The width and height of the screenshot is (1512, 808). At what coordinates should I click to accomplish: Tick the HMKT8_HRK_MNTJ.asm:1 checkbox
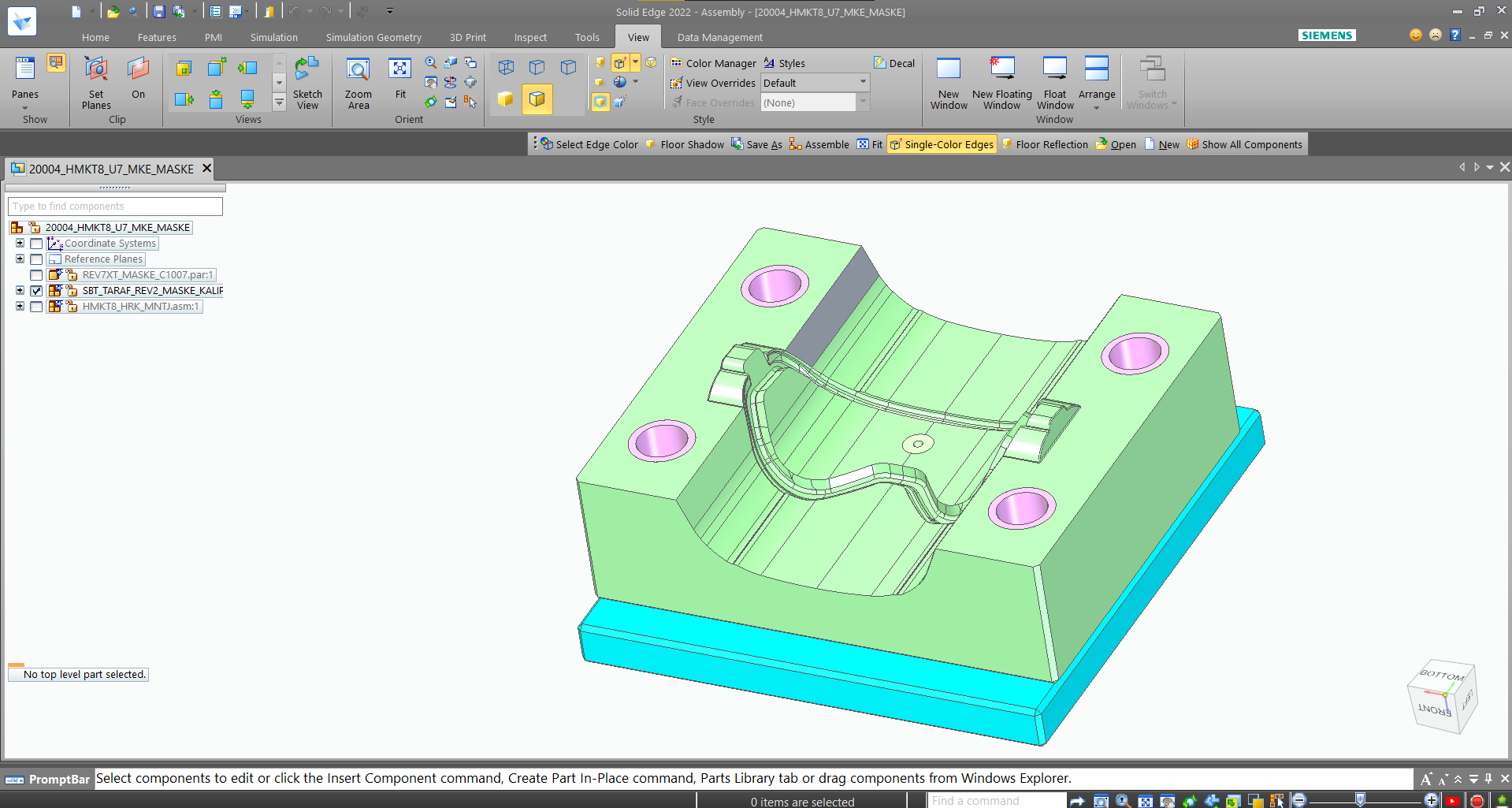pos(36,307)
